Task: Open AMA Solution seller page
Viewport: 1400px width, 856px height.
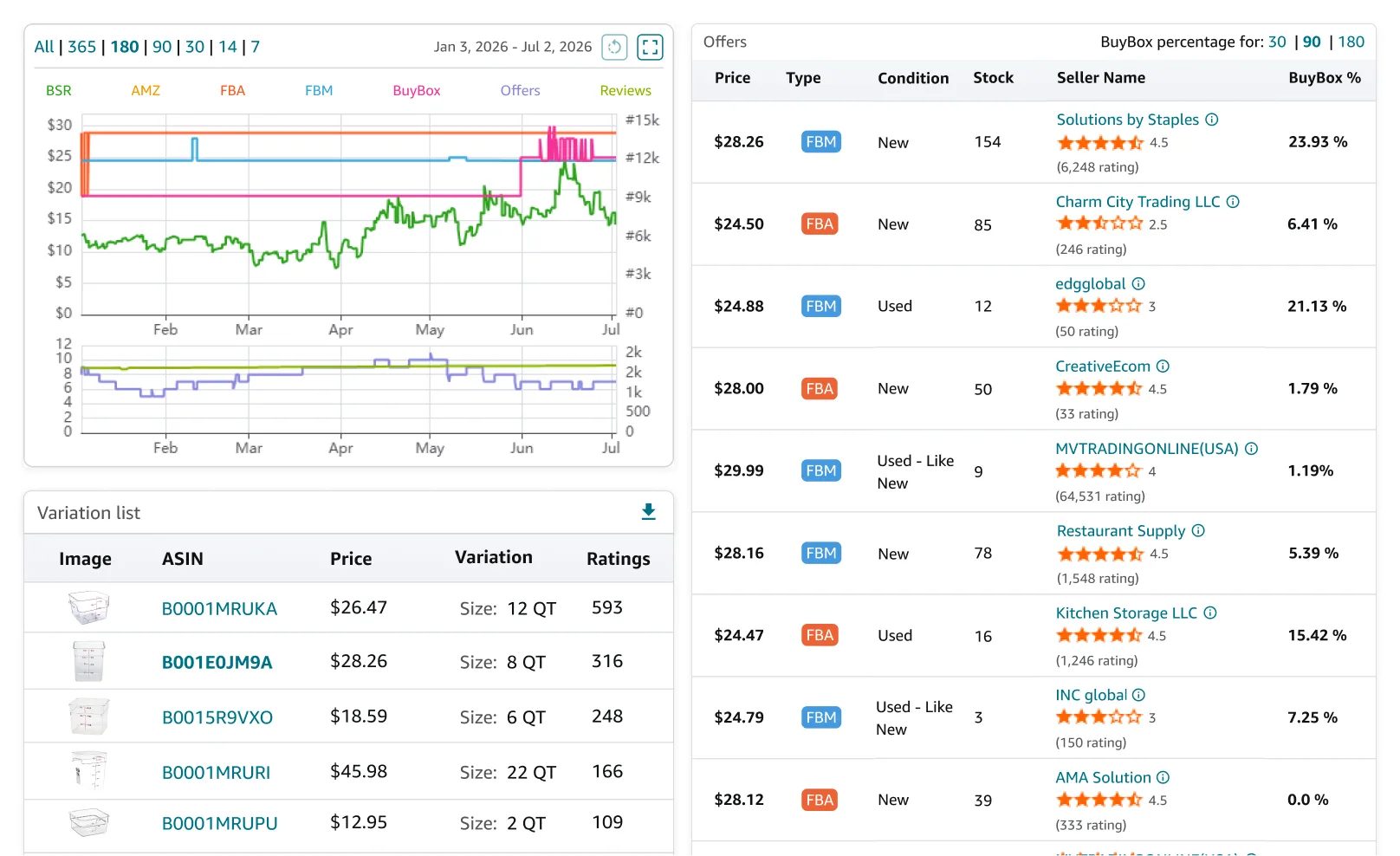Action: pyautogui.click(x=1103, y=778)
